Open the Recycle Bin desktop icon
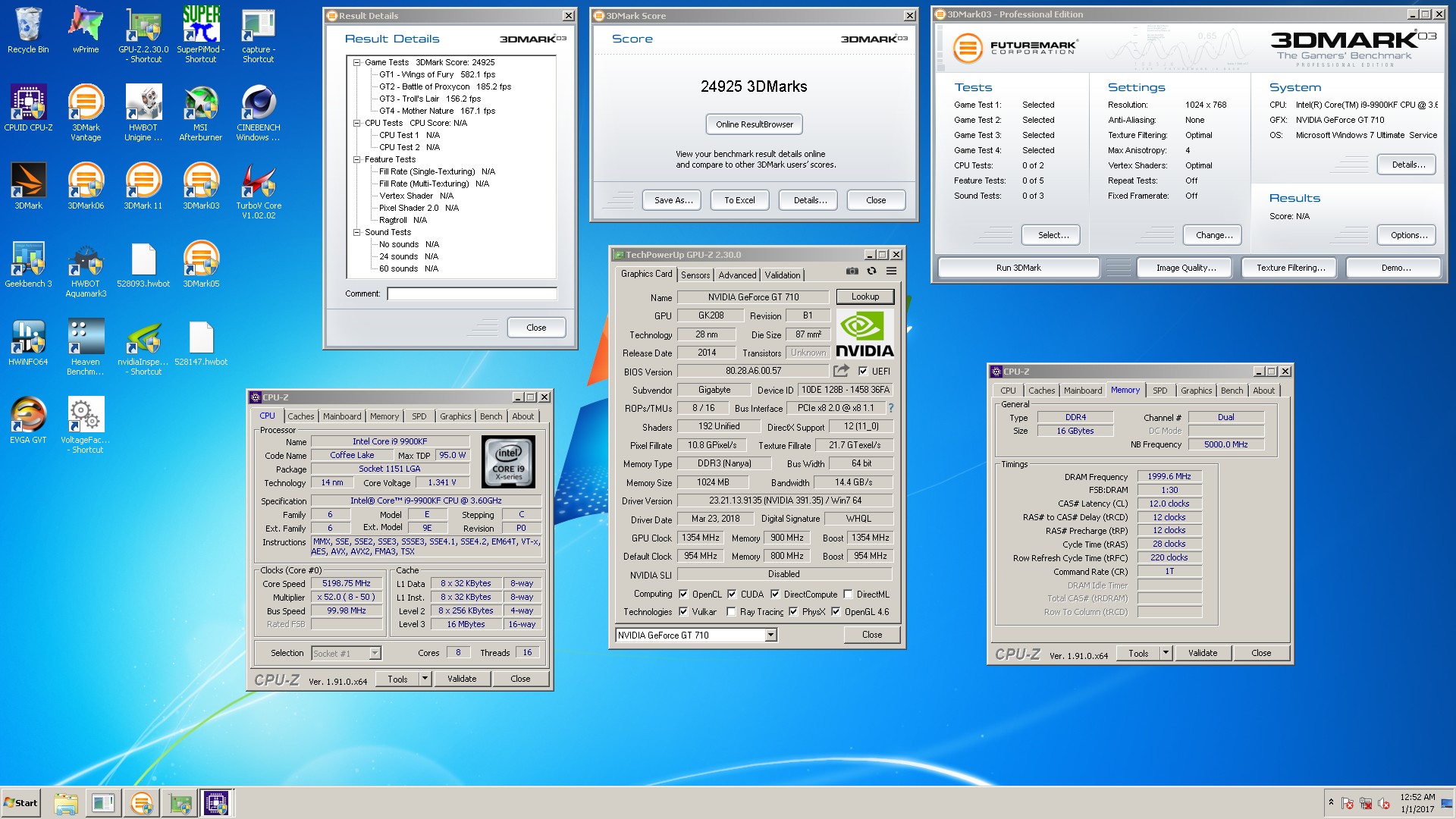This screenshot has width=1456, height=819. click(28, 30)
